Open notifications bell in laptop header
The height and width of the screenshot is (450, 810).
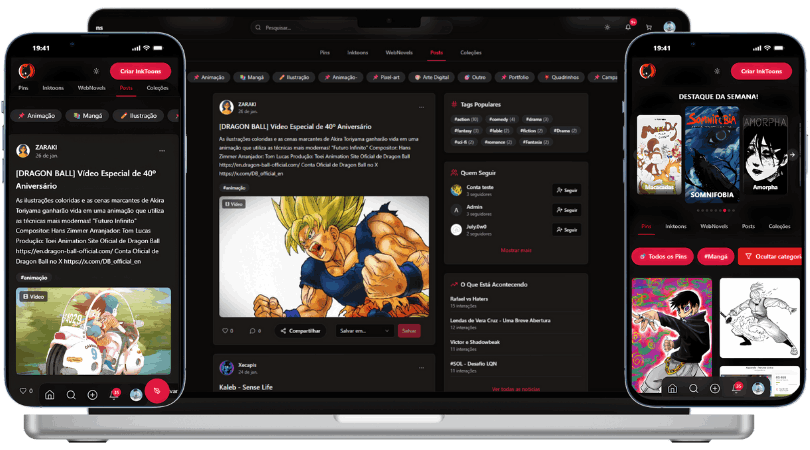point(628,27)
